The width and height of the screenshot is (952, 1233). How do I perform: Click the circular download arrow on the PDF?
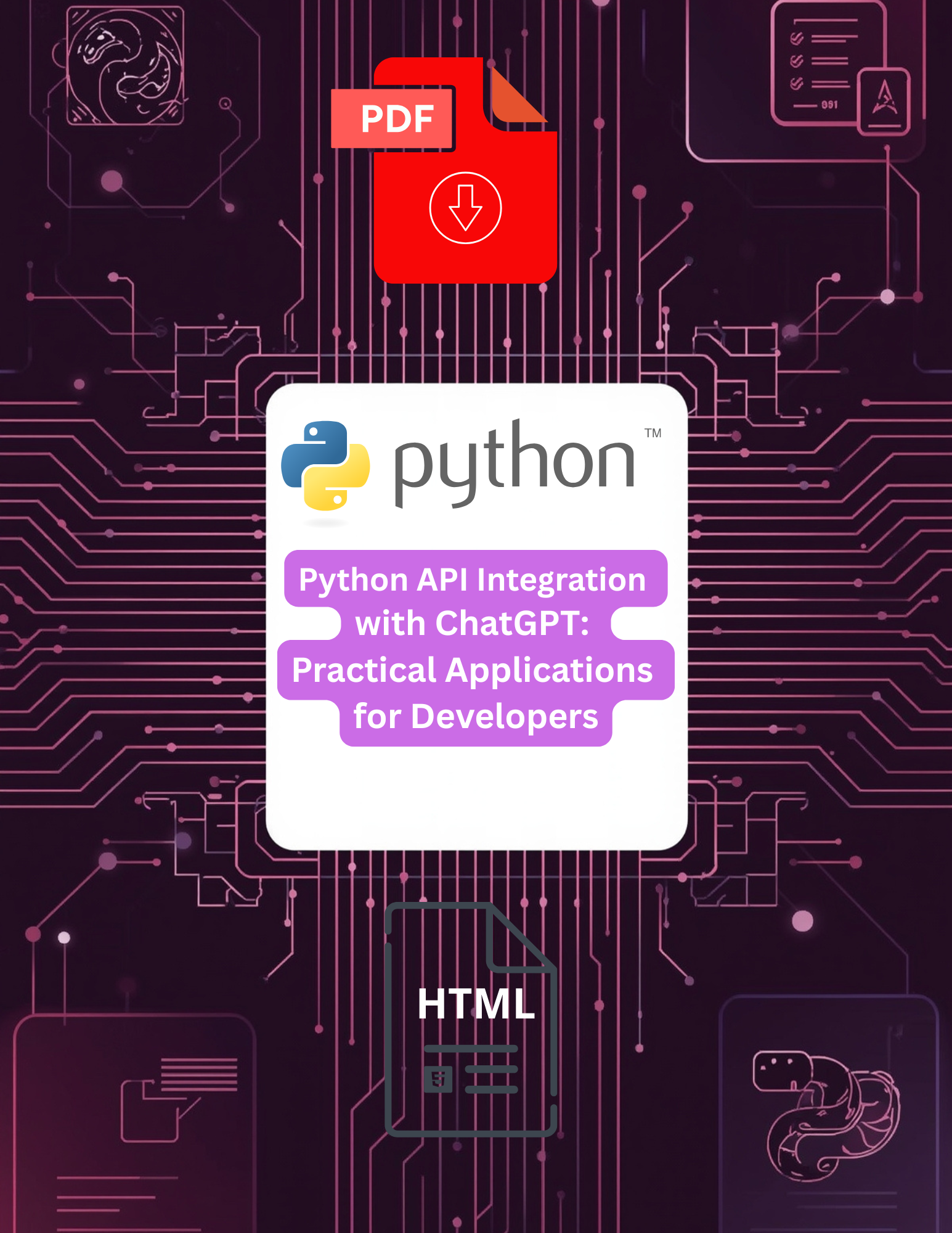click(x=465, y=208)
